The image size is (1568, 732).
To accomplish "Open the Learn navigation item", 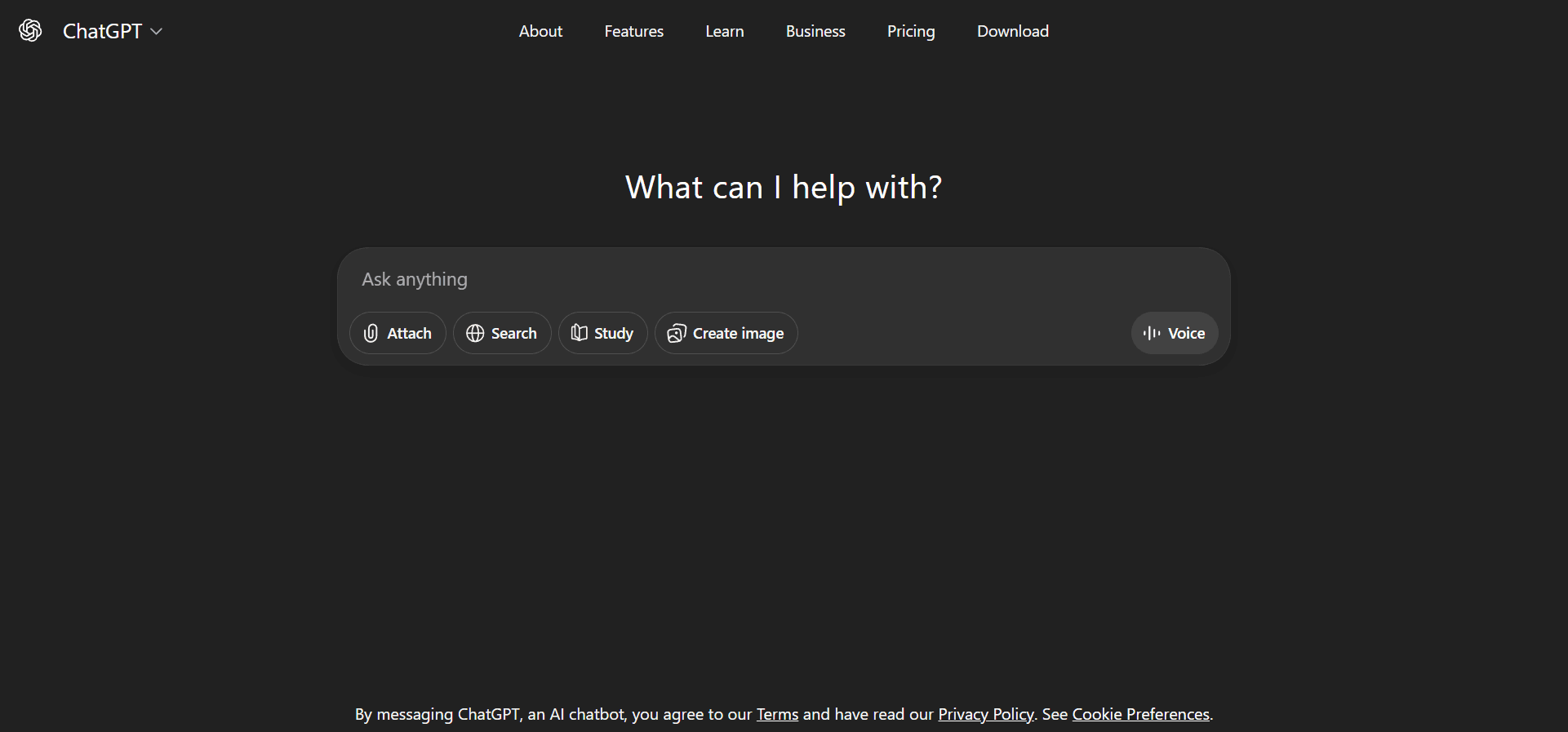I will click(x=724, y=31).
